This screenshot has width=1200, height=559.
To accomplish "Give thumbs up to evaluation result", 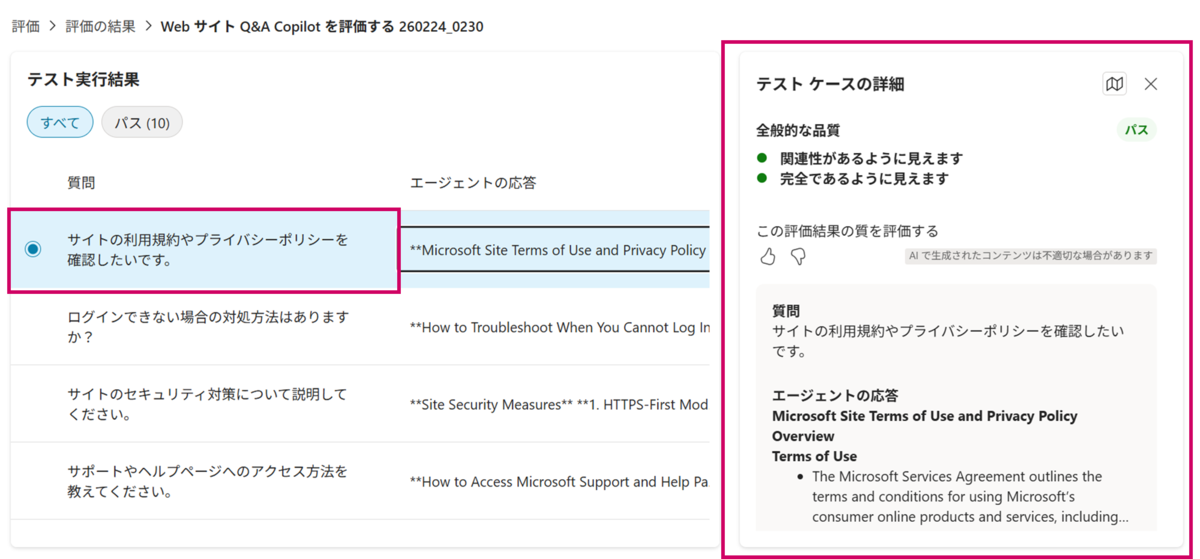I will 768,257.
